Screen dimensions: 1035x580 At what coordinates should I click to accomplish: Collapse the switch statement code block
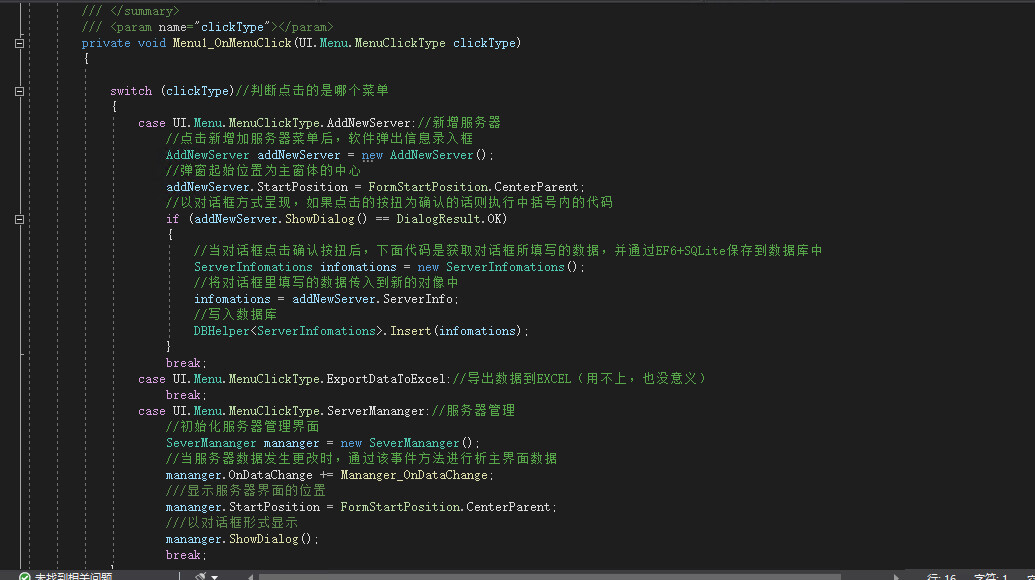[x=18, y=90]
